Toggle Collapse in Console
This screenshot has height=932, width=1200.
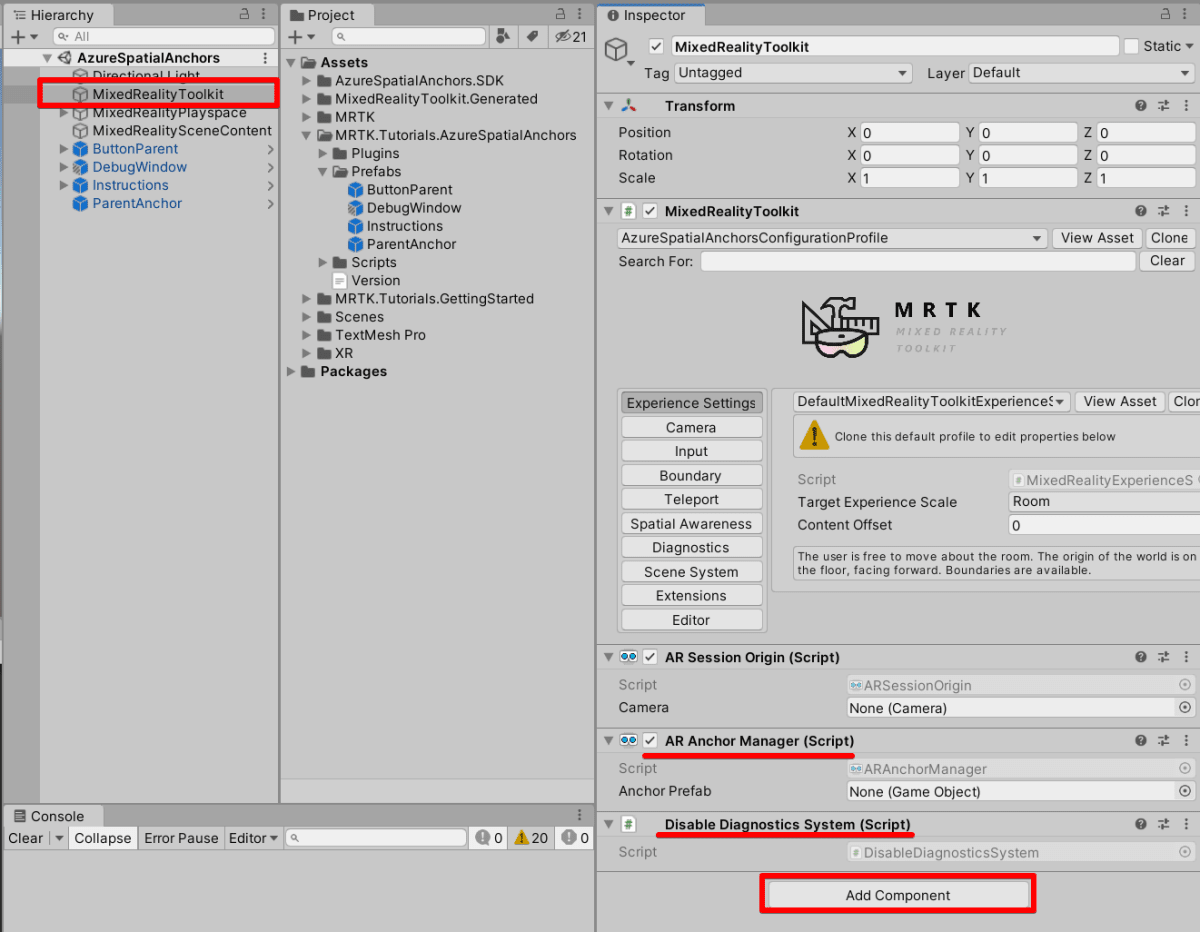click(103, 838)
